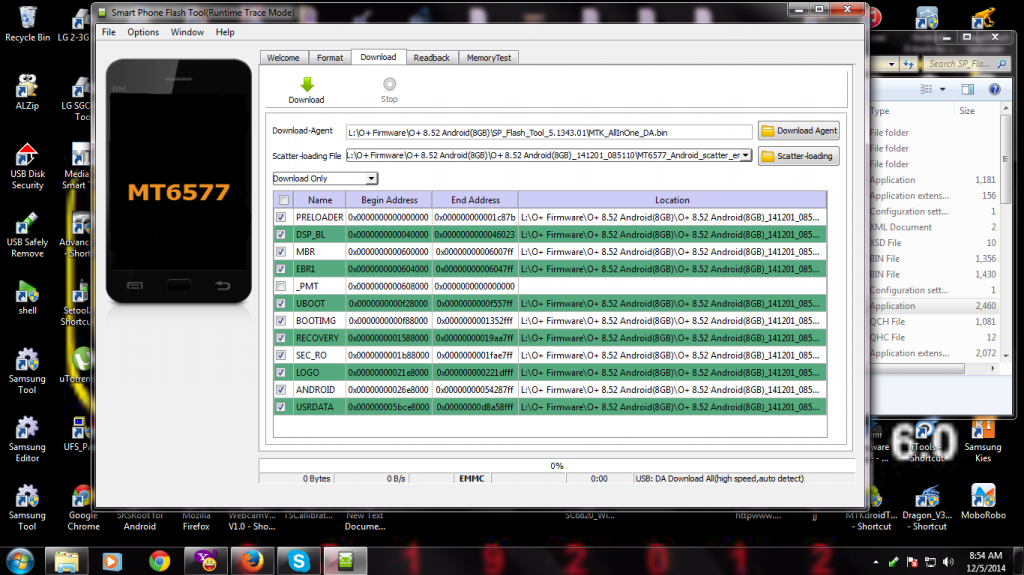Switch to the MemoryTest tab
The width and height of the screenshot is (1024, 575).
pos(490,58)
